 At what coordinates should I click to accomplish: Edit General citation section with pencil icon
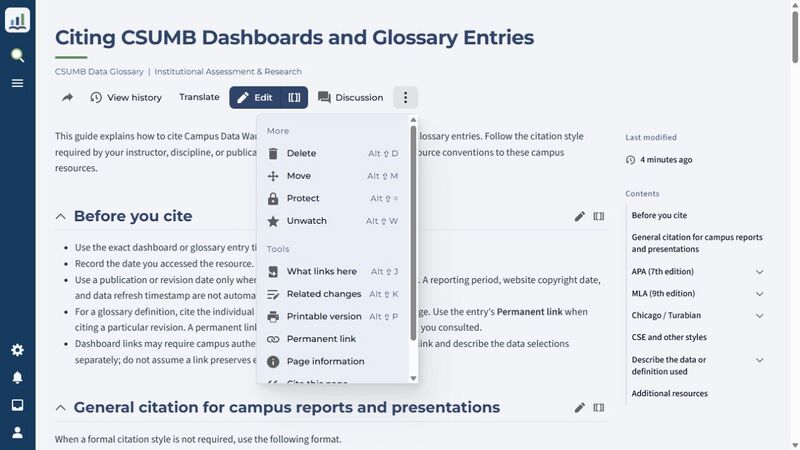coord(580,408)
